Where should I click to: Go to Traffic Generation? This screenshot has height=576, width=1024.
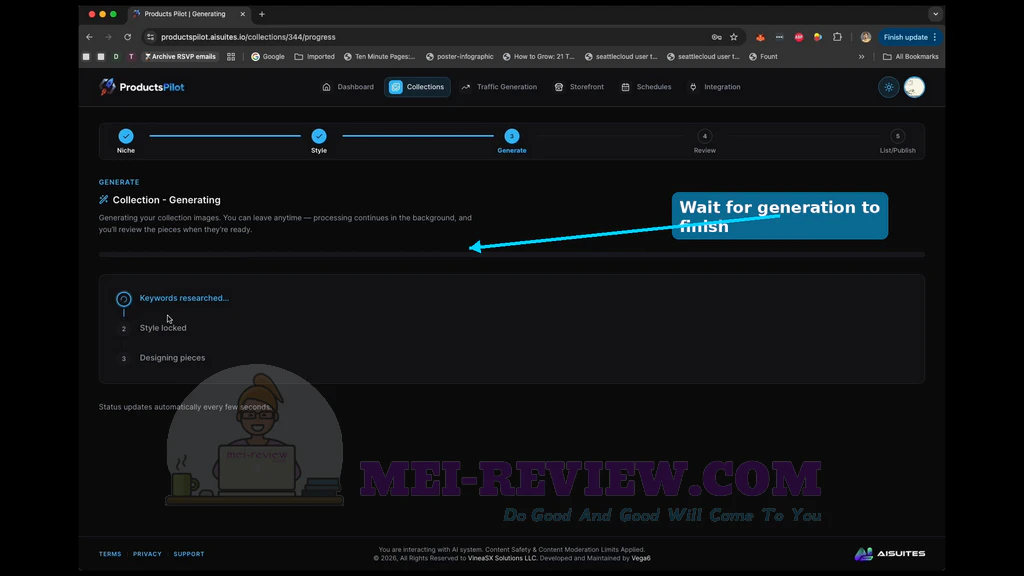coord(499,87)
